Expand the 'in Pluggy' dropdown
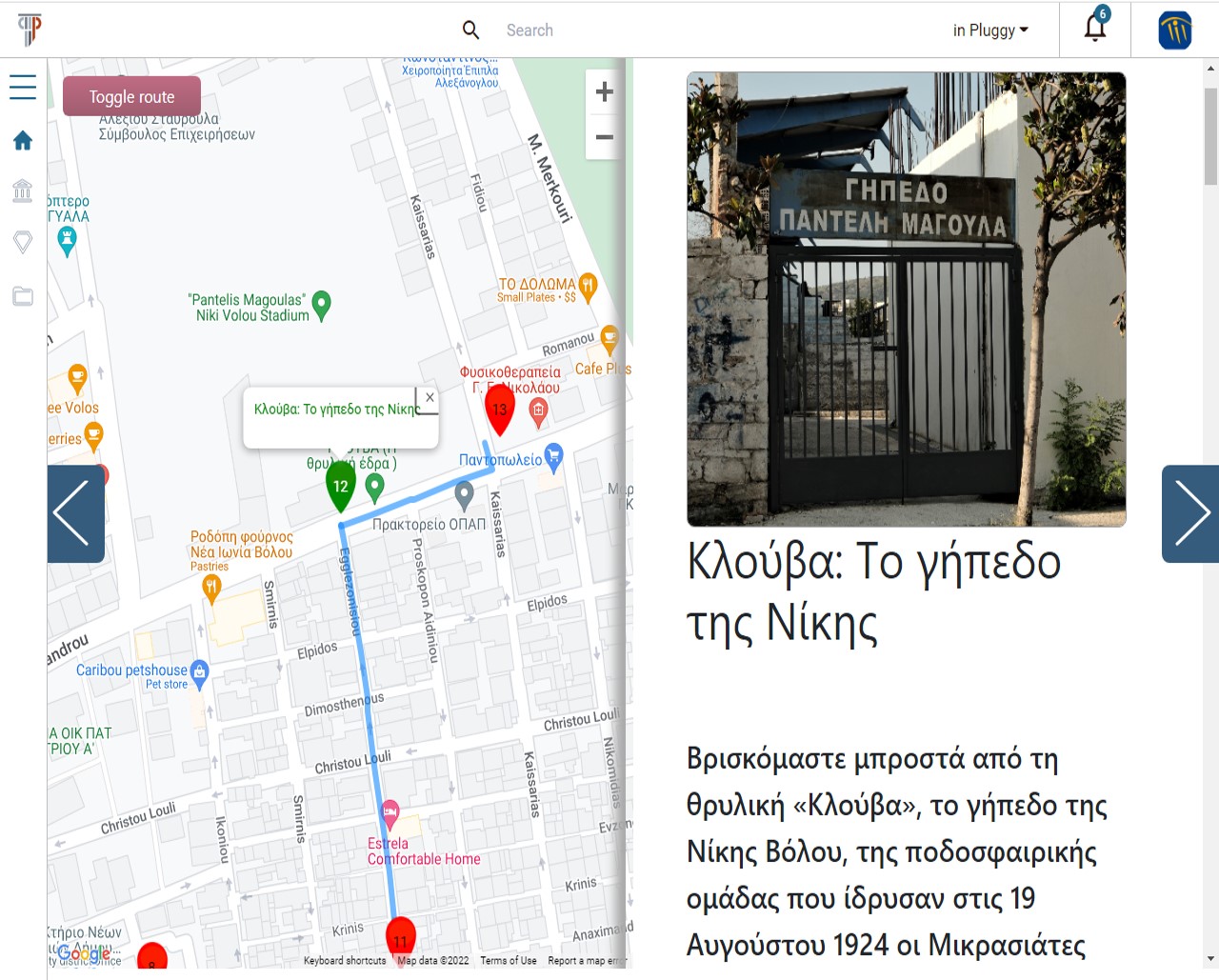 [x=990, y=30]
